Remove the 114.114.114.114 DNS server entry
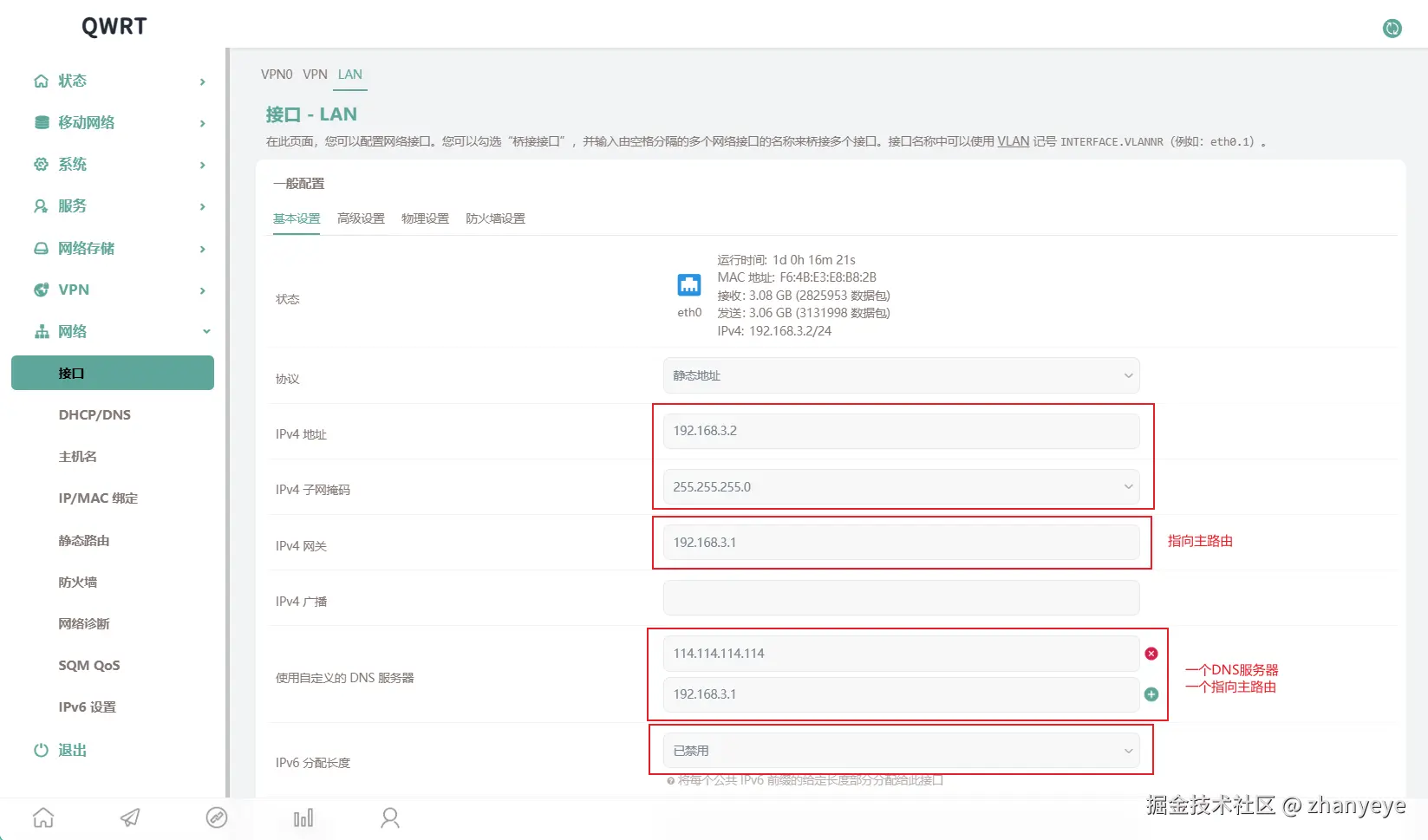This screenshot has width=1428, height=840. [1151, 654]
